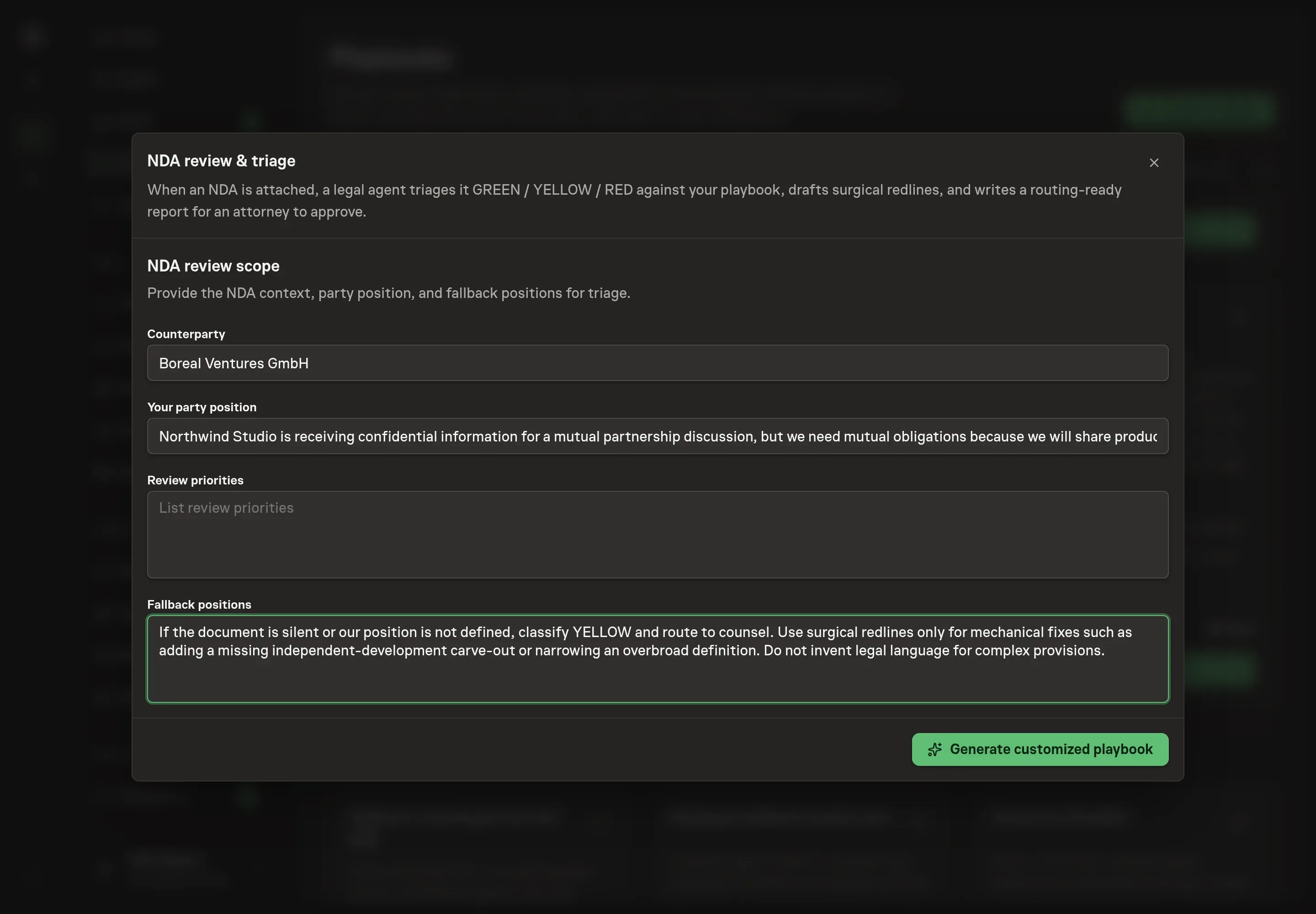The width and height of the screenshot is (1316, 914).
Task: Click Generate customized playbook button
Action: tap(1040, 749)
